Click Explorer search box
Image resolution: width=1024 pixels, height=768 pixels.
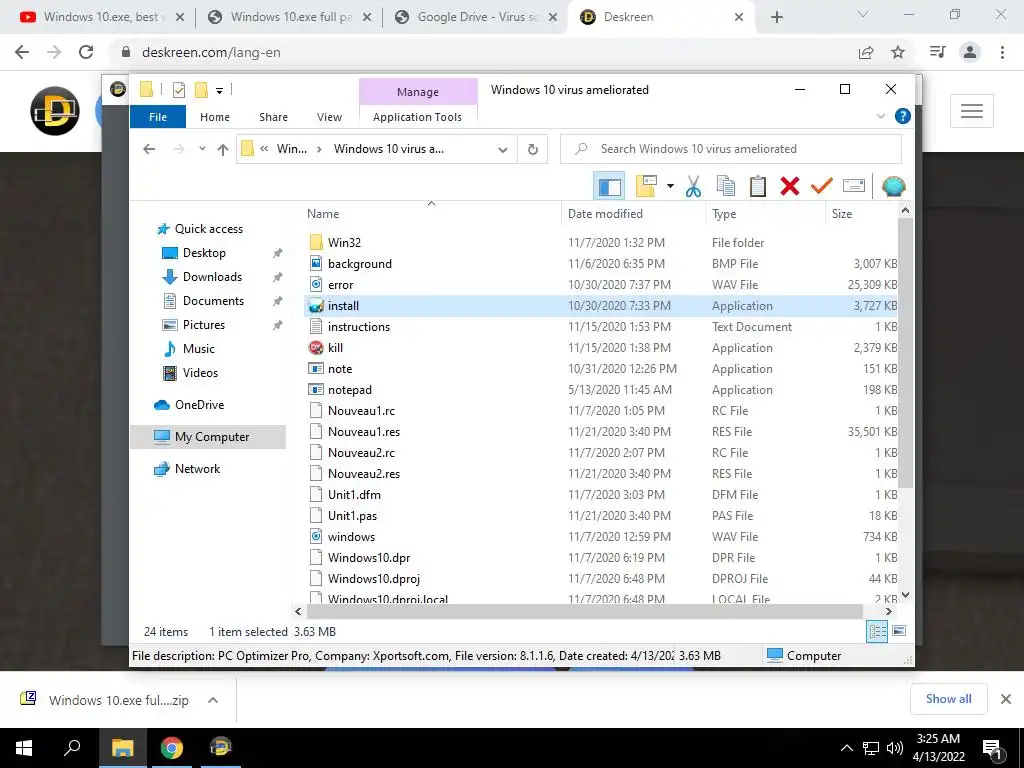click(731, 149)
